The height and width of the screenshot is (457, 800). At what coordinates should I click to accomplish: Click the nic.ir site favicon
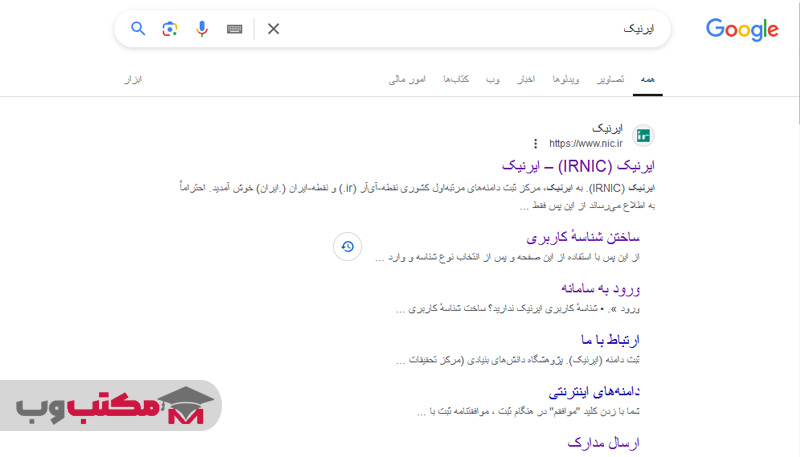point(643,136)
